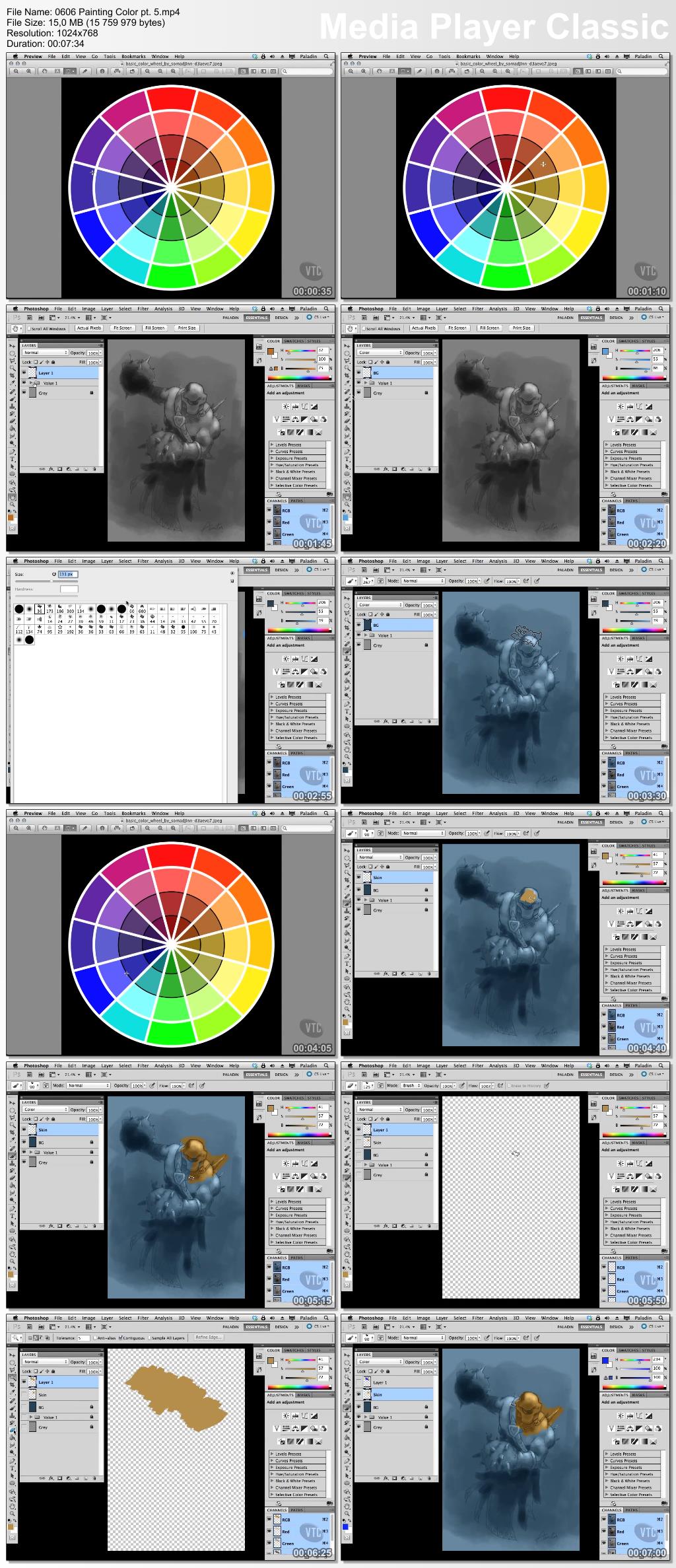Click Refine Edge button in 00:06:25 frame

tap(208, 1337)
